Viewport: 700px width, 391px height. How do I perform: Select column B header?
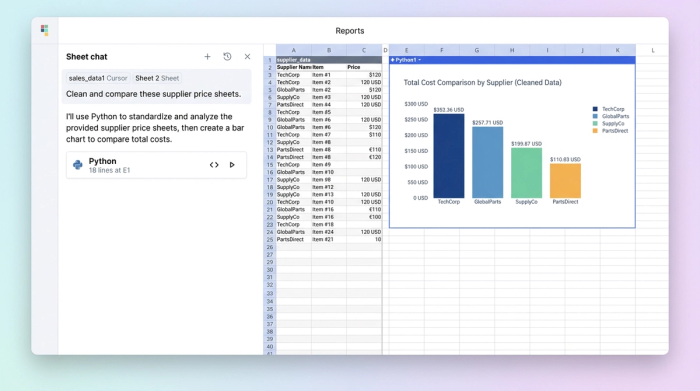329,50
